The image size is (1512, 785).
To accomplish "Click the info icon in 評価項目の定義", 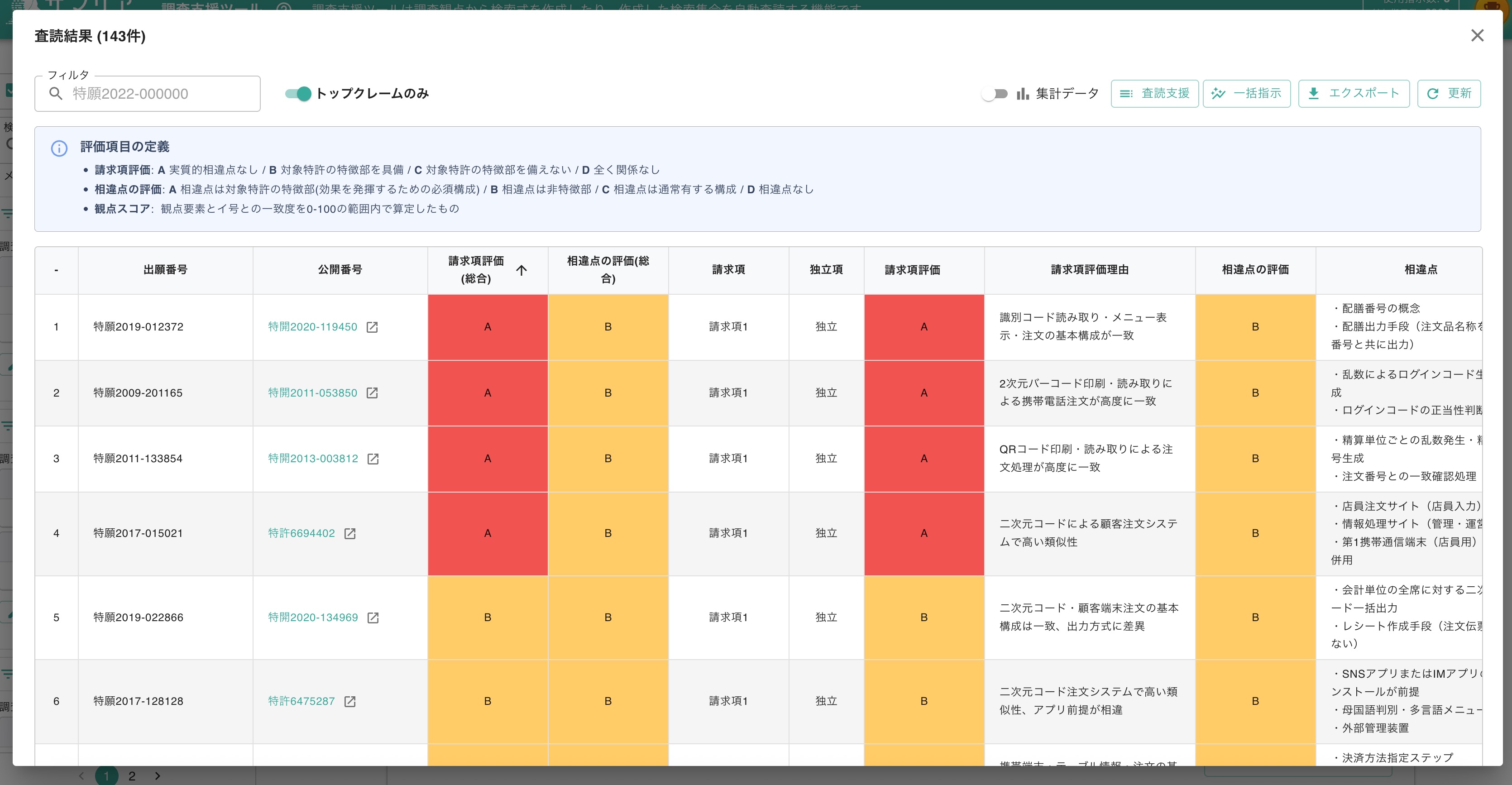I will 59,148.
